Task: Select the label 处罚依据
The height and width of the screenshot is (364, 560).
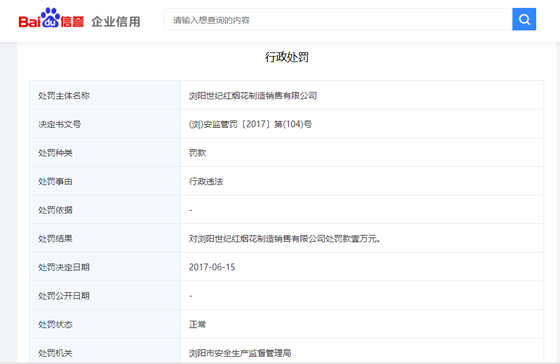Action: tap(55, 210)
